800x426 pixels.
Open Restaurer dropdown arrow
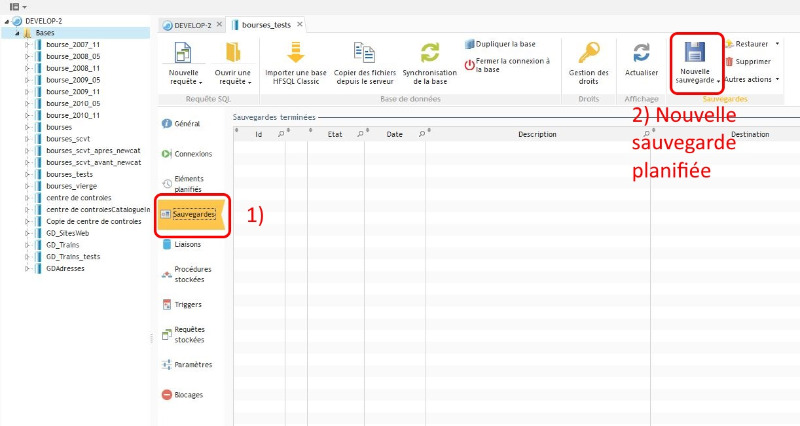coord(777,44)
